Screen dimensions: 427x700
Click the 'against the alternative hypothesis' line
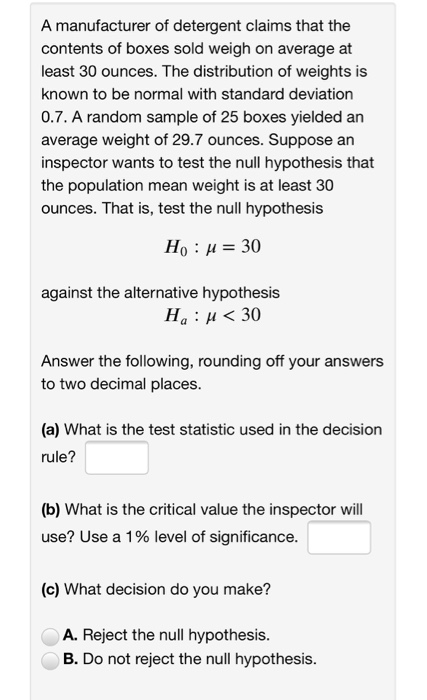tap(160, 293)
